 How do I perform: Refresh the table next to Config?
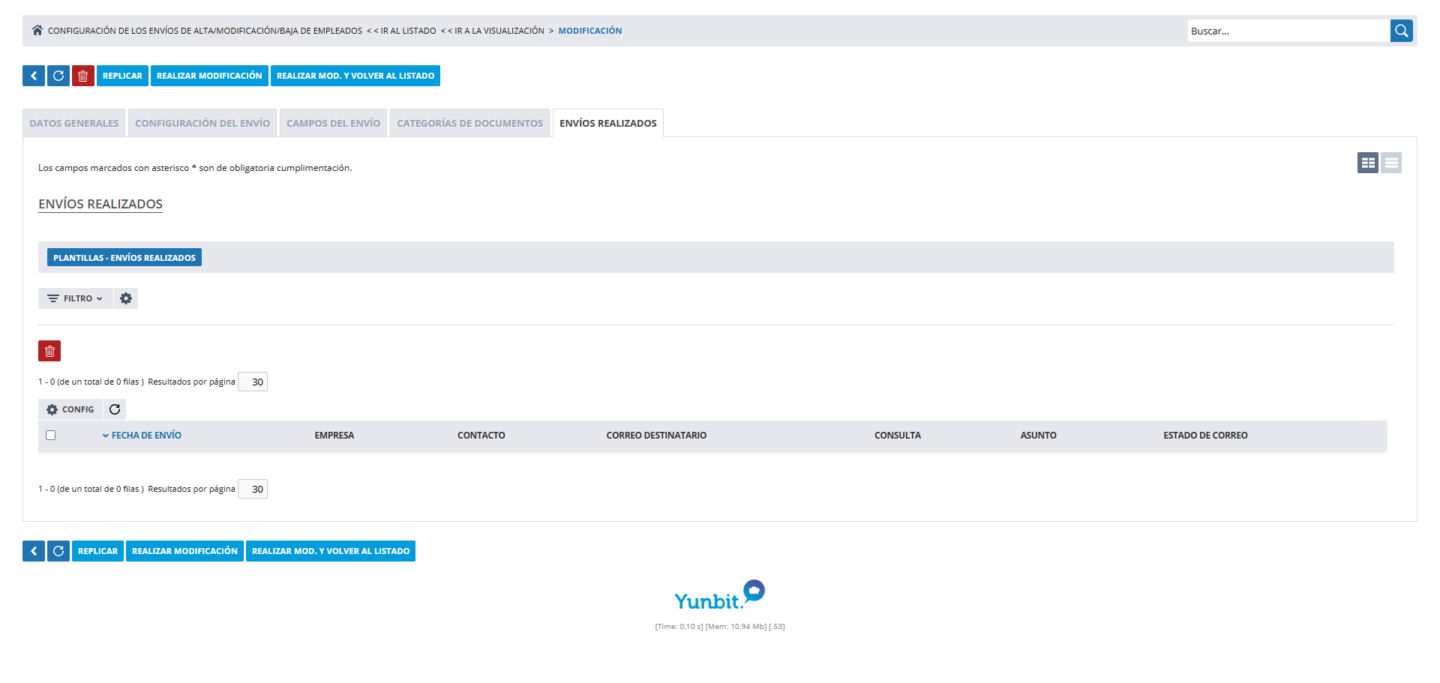point(115,409)
